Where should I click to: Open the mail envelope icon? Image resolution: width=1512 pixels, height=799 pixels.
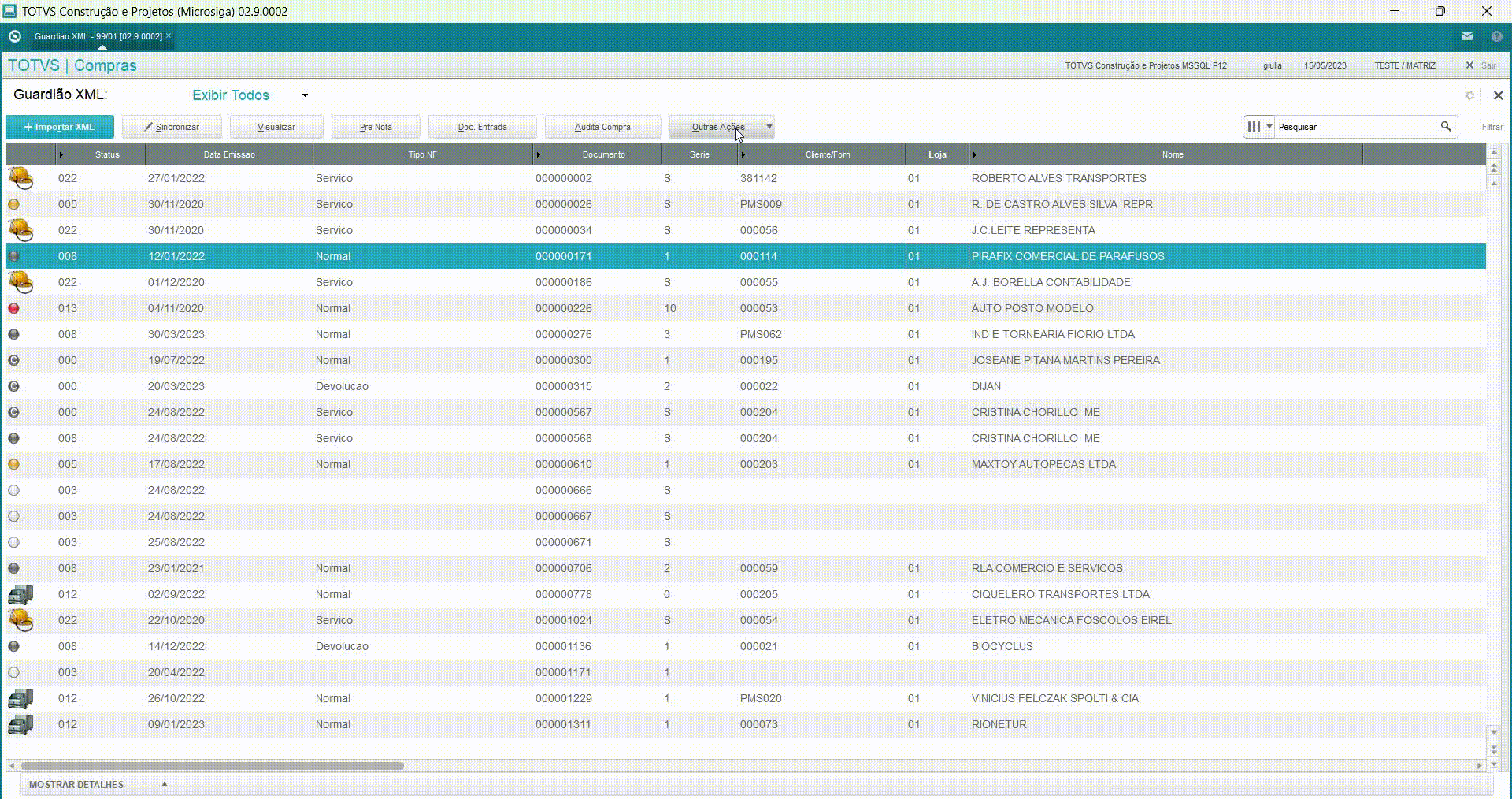pos(1466,36)
